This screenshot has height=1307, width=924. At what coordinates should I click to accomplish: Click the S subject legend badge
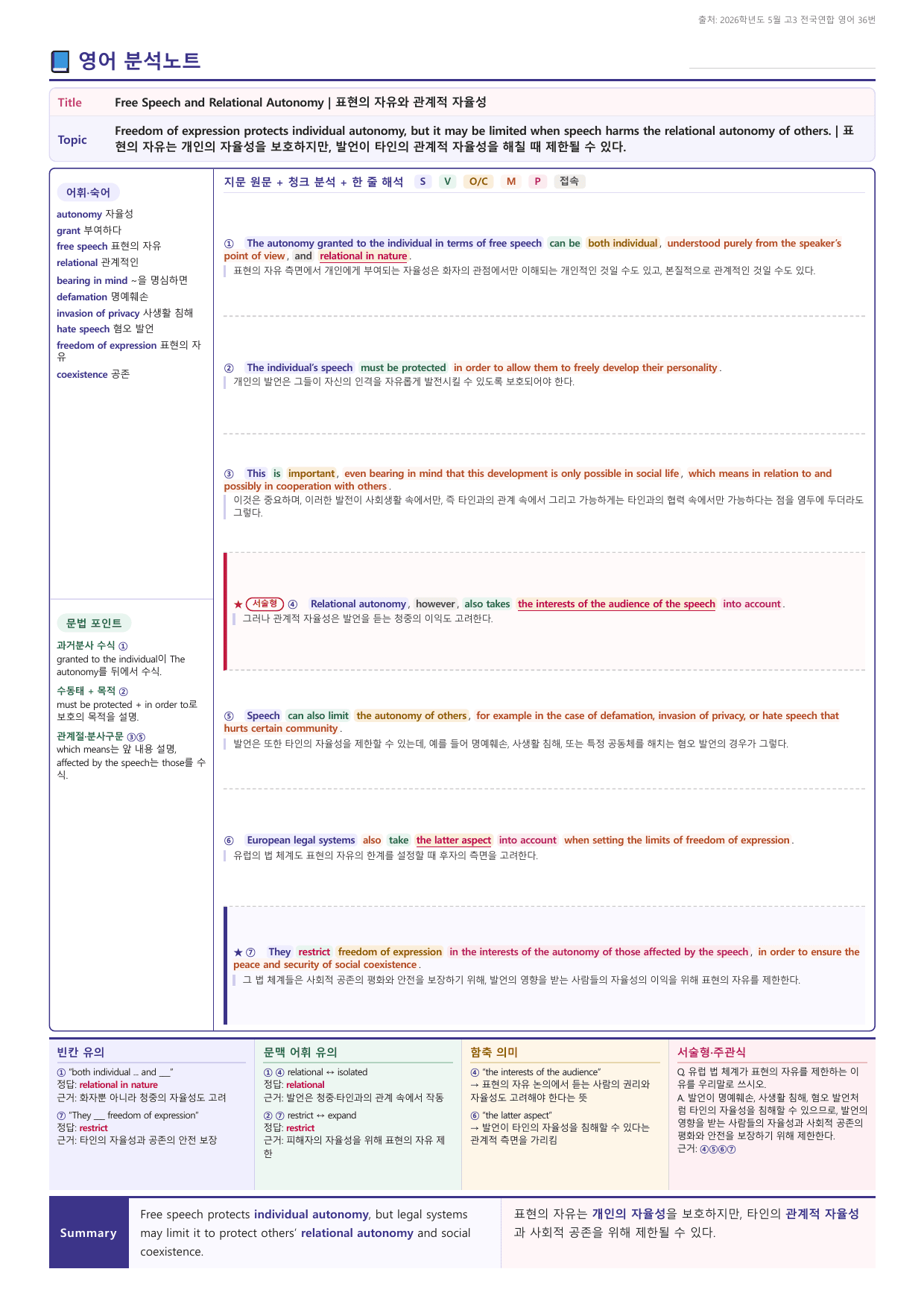[x=423, y=181]
